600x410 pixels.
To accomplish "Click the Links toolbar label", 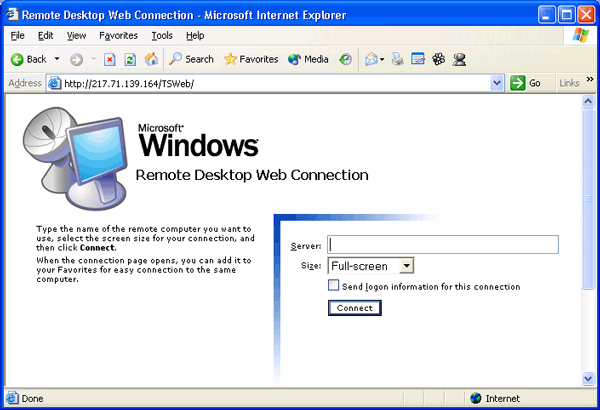I will [569, 83].
